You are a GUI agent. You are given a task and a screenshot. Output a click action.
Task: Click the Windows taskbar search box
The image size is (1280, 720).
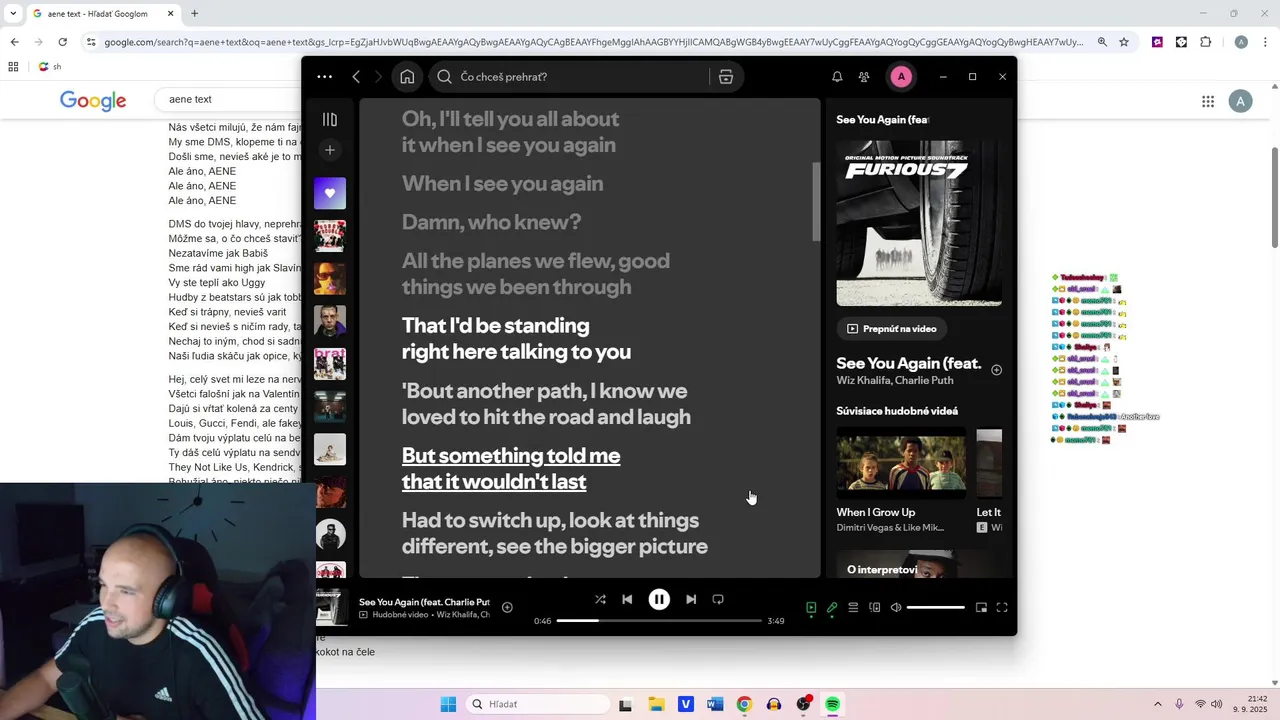point(538,704)
